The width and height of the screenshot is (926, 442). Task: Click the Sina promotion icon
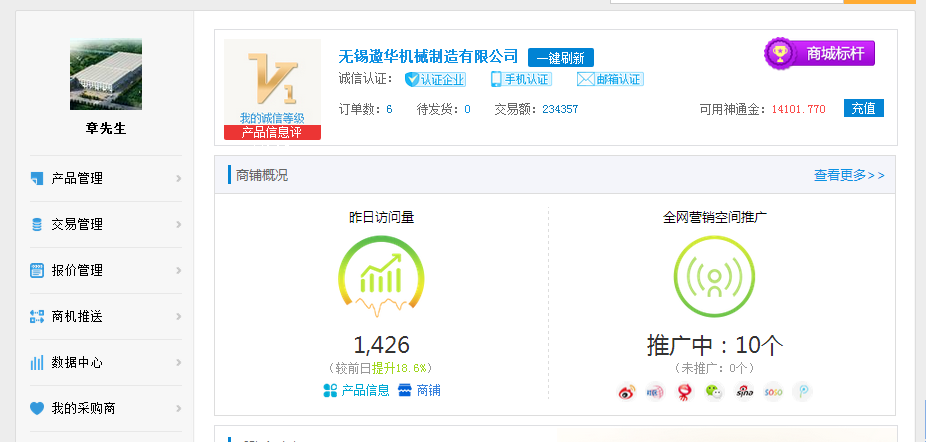744,391
